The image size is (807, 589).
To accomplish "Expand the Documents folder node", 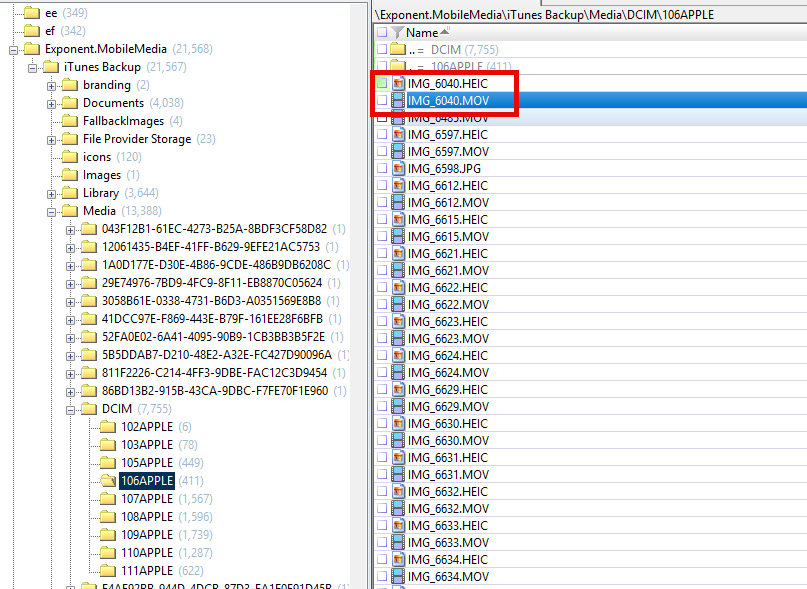I will pyautogui.click(x=52, y=103).
